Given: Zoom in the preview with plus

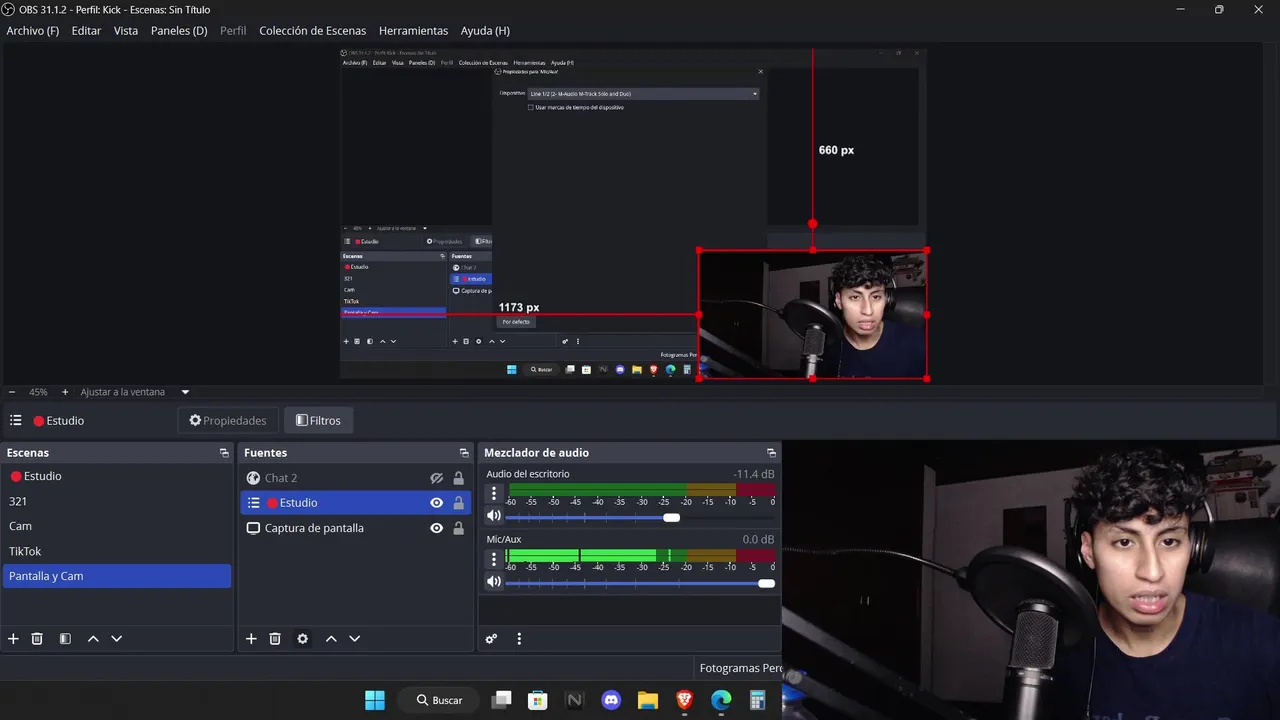Looking at the screenshot, I should (x=65, y=392).
